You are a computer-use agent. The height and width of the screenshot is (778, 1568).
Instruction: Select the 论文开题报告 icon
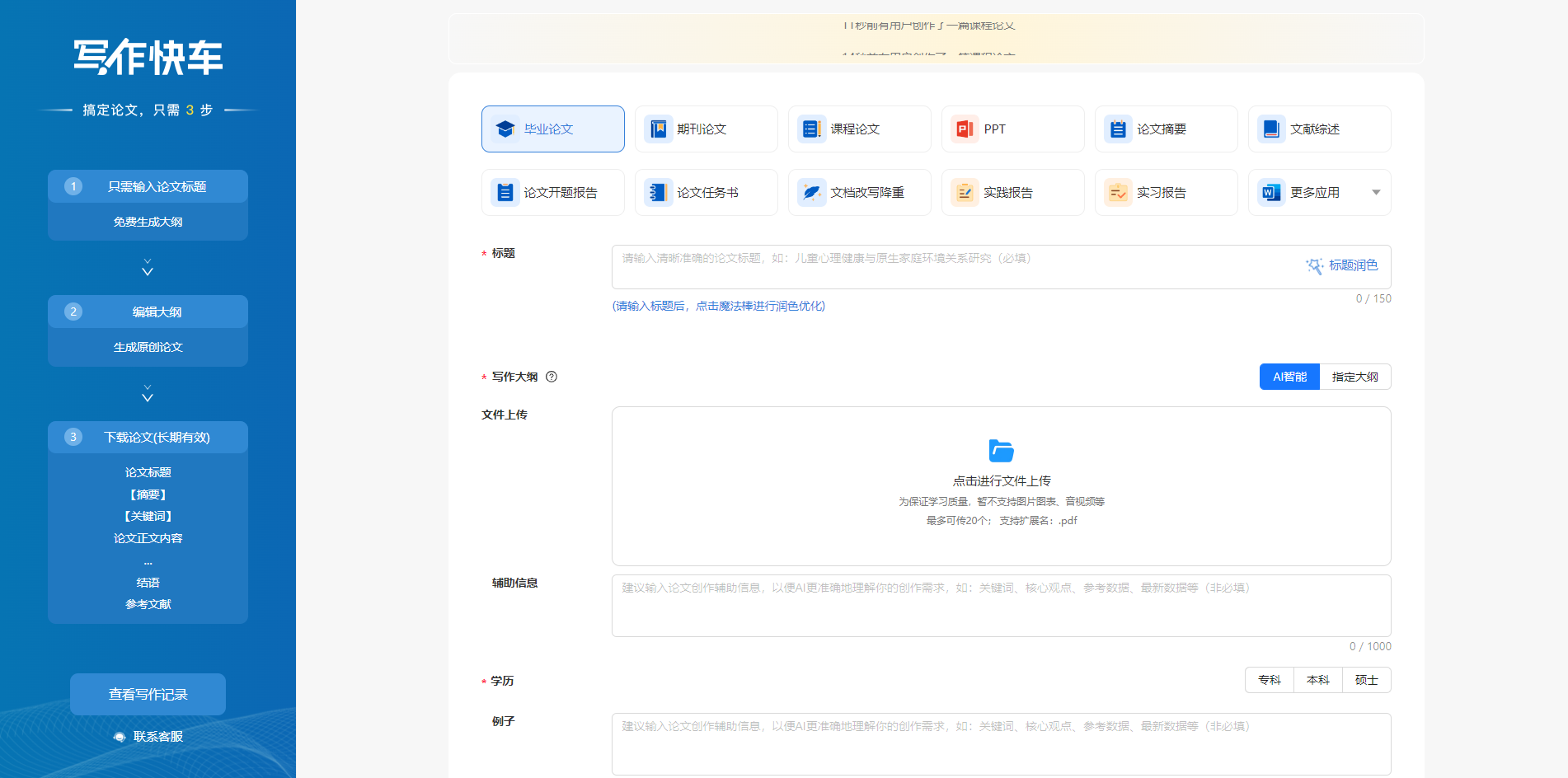coord(505,192)
